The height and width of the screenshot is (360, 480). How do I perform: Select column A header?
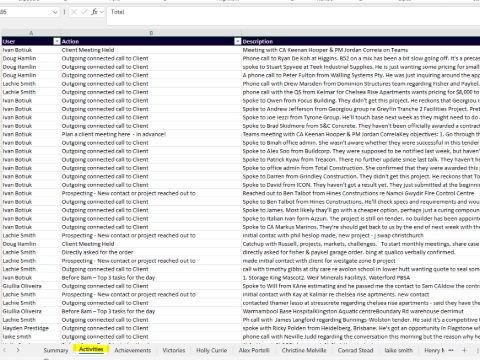(31, 33)
